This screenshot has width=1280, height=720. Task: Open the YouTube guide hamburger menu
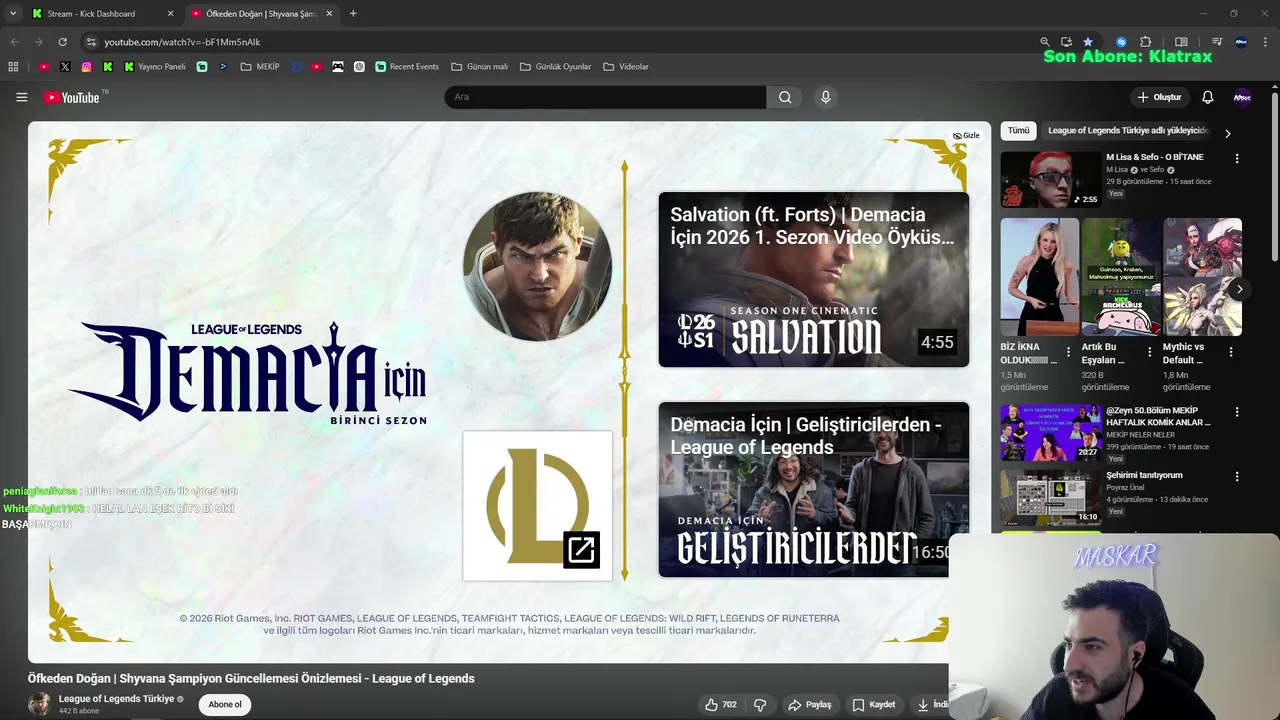(21, 97)
